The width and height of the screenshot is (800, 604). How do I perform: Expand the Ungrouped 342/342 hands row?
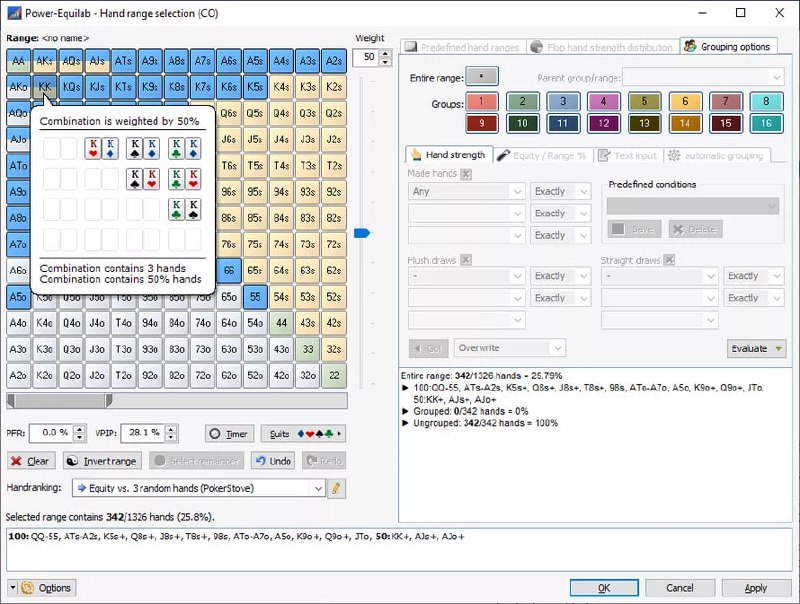point(406,423)
